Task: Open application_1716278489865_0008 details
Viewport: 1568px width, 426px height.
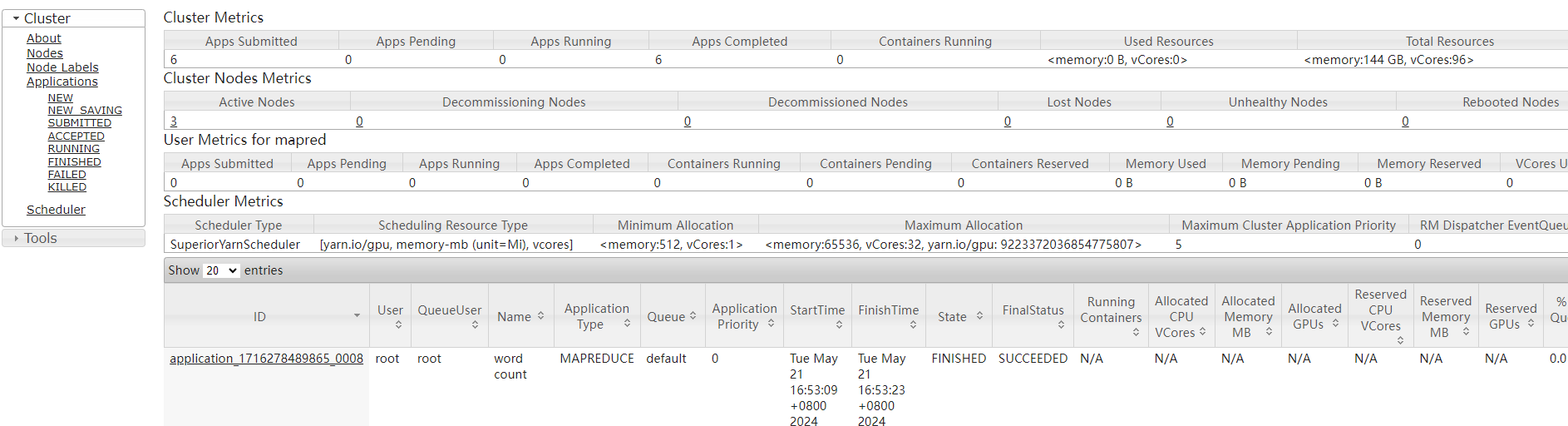Action: (x=266, y=359)
